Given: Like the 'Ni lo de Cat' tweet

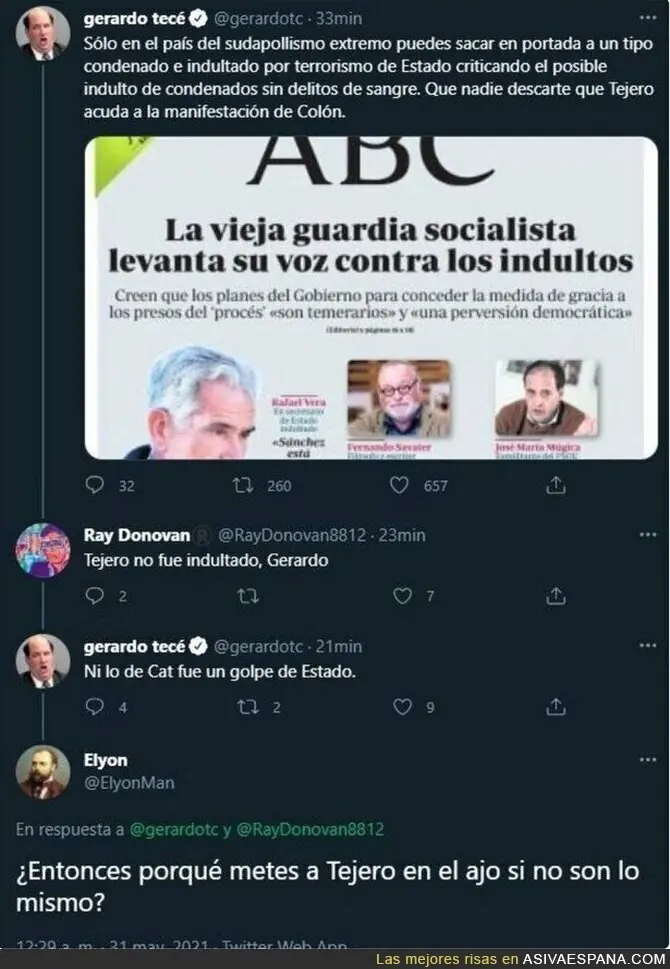Looking at the screenshot, I should click(x=402, y=706).
